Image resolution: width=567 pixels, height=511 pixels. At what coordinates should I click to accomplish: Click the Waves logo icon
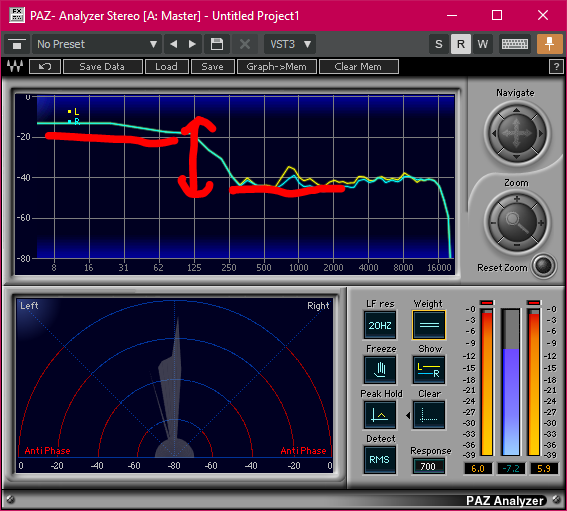[15, 66]
